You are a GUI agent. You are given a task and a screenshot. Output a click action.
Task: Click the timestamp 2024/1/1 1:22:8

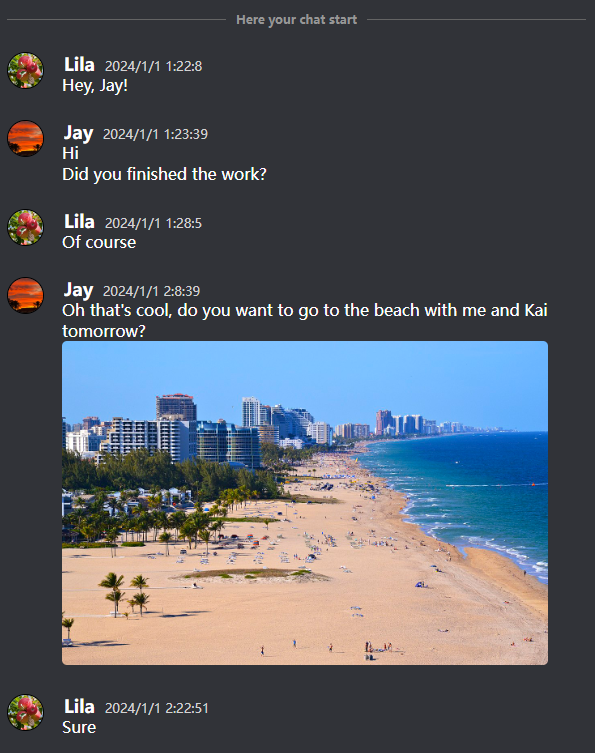tap(154, 66)
